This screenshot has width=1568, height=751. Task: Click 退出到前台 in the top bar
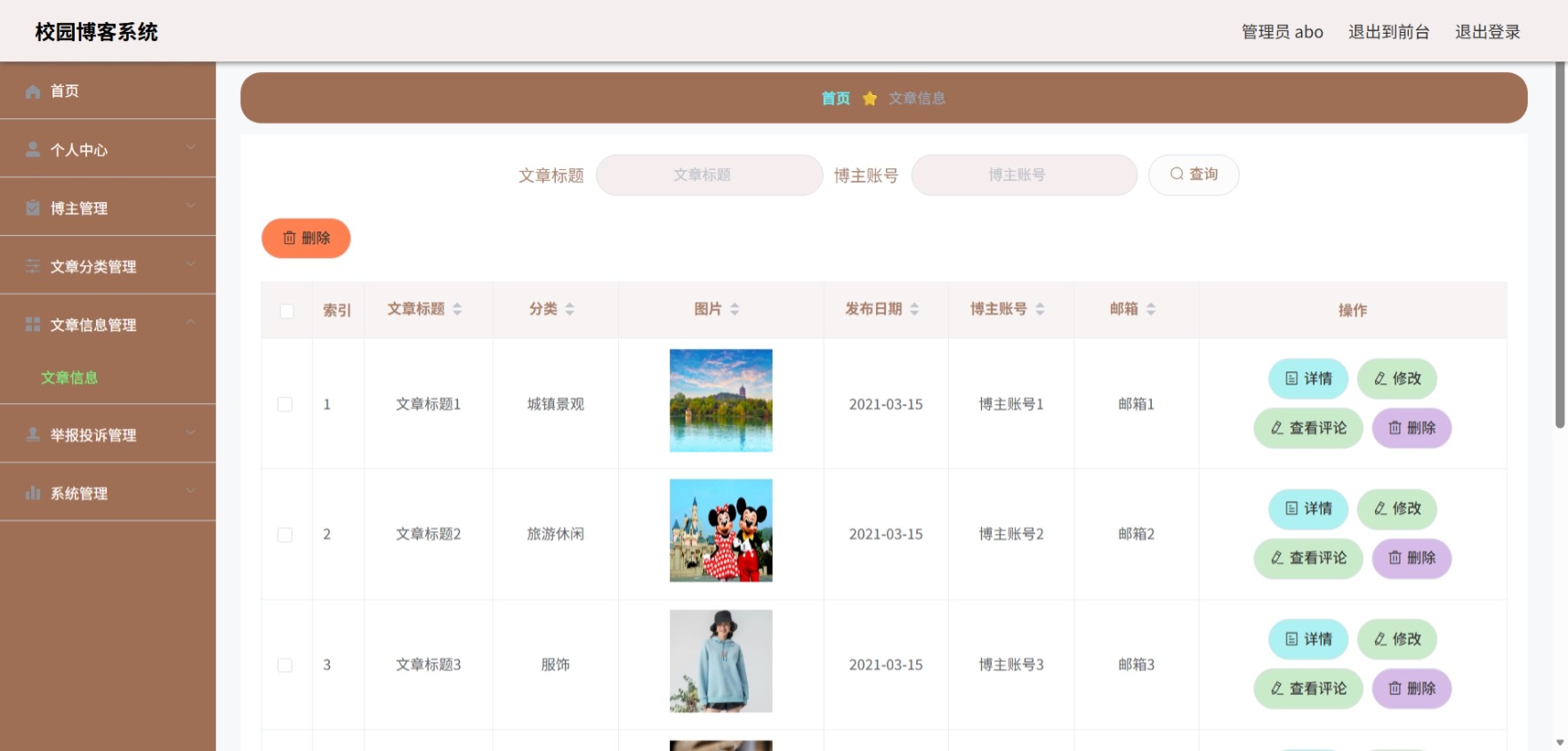[x=1389, y=32]
